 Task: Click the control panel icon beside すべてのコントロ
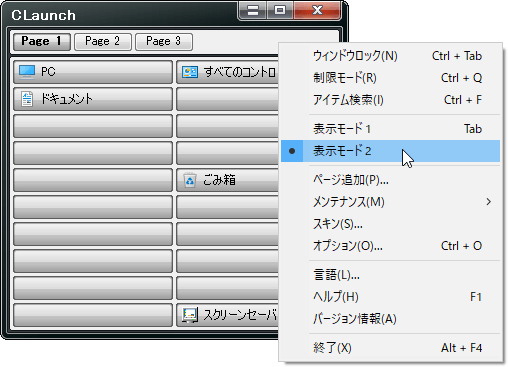pyautogui.click(x=190, y=72)
